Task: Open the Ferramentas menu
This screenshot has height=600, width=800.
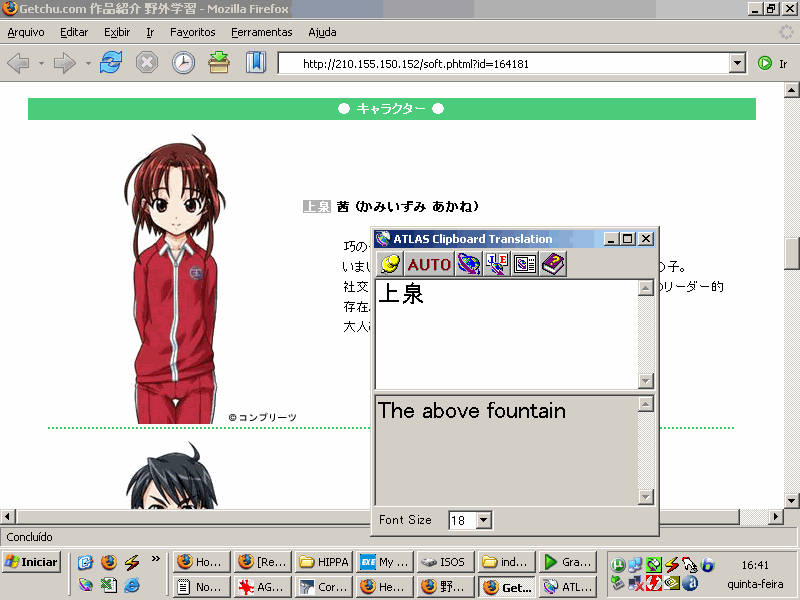Action: coord(262,33)
